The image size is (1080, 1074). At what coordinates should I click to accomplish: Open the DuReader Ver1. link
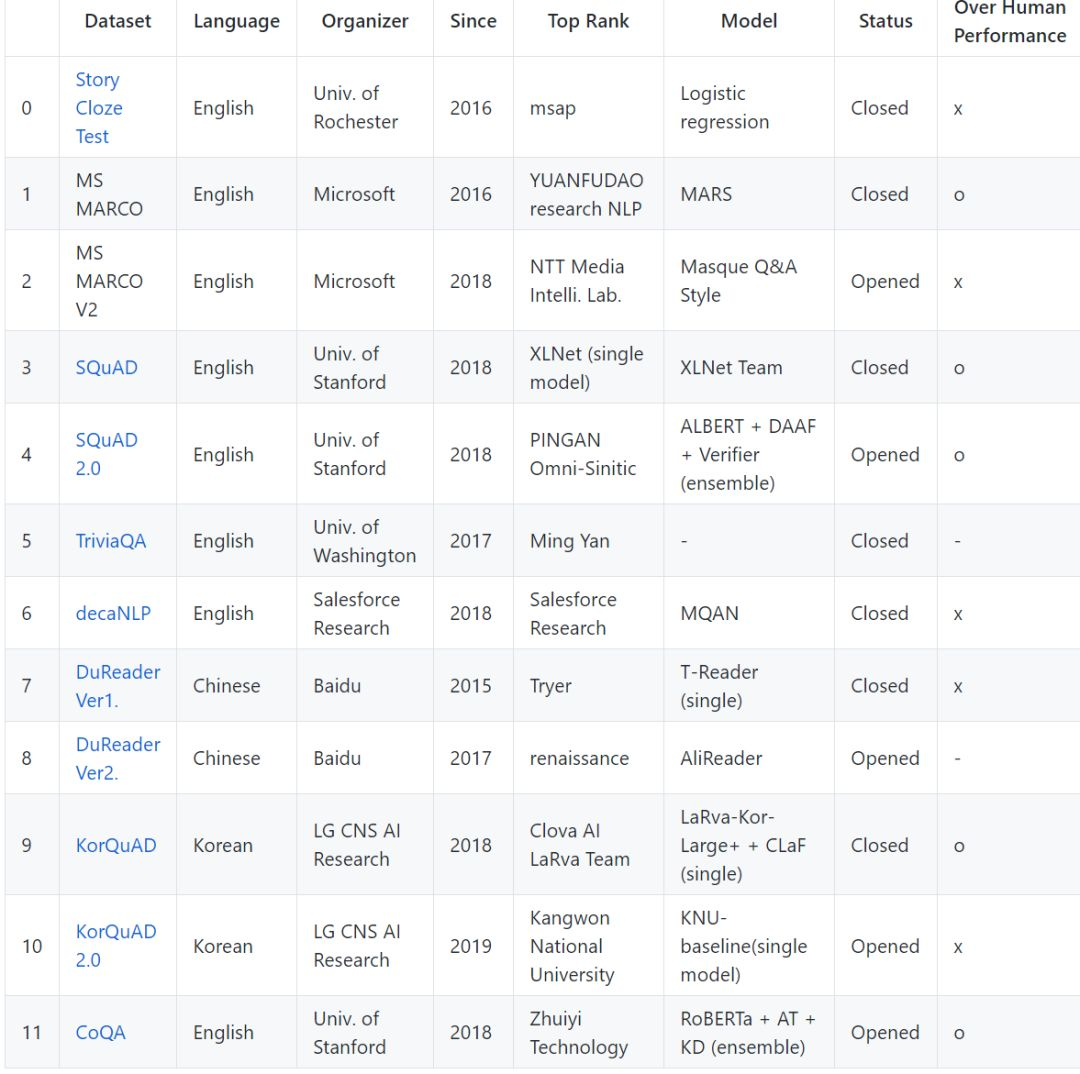(x=117, y=686)
